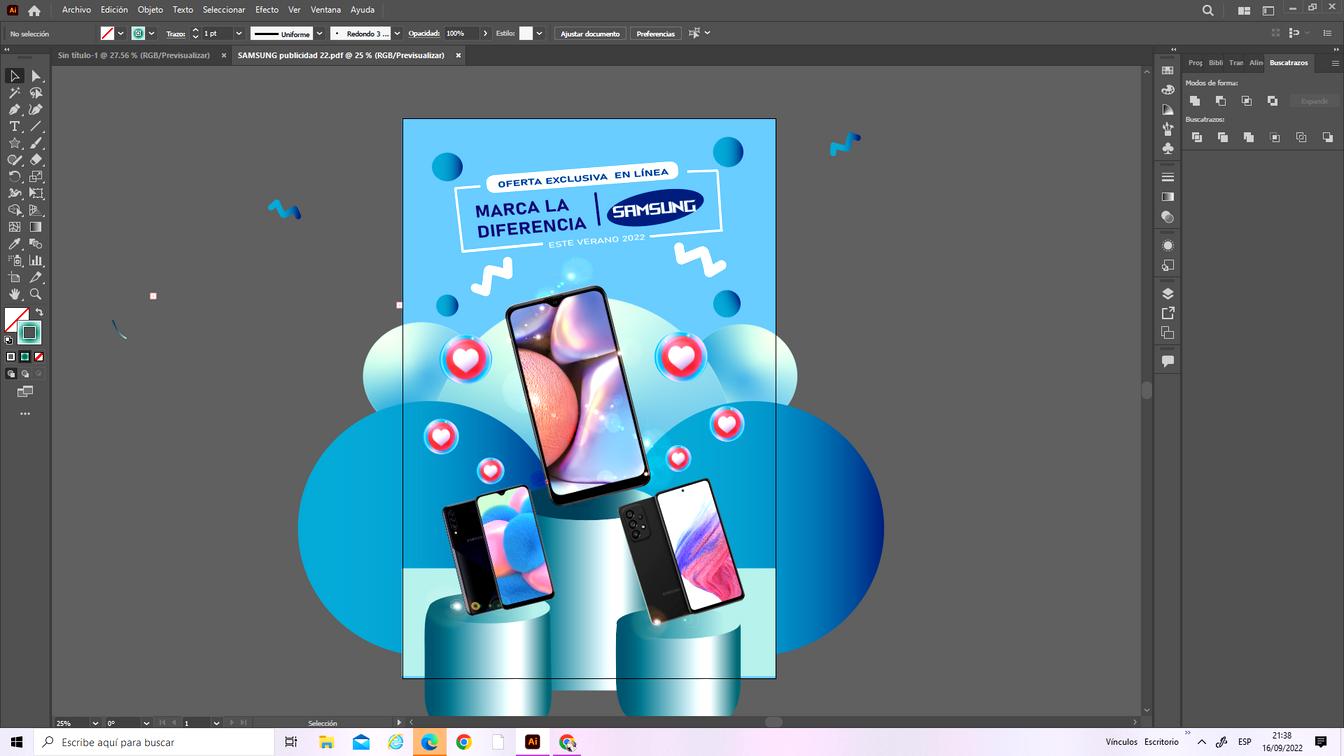The width and height of the screenshot is (1344, 756).
Task: Select the Eraser tool
Action: pos(36,160)
